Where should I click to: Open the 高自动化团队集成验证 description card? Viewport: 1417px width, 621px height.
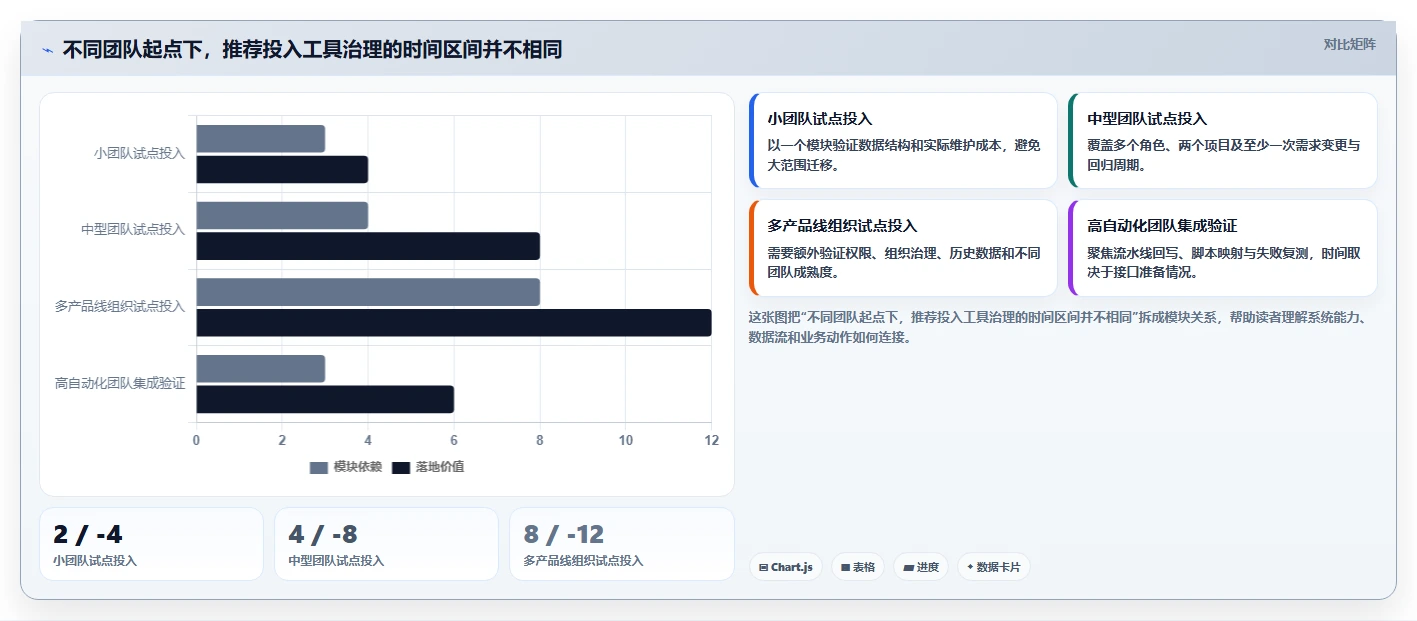click(1223, 248)
